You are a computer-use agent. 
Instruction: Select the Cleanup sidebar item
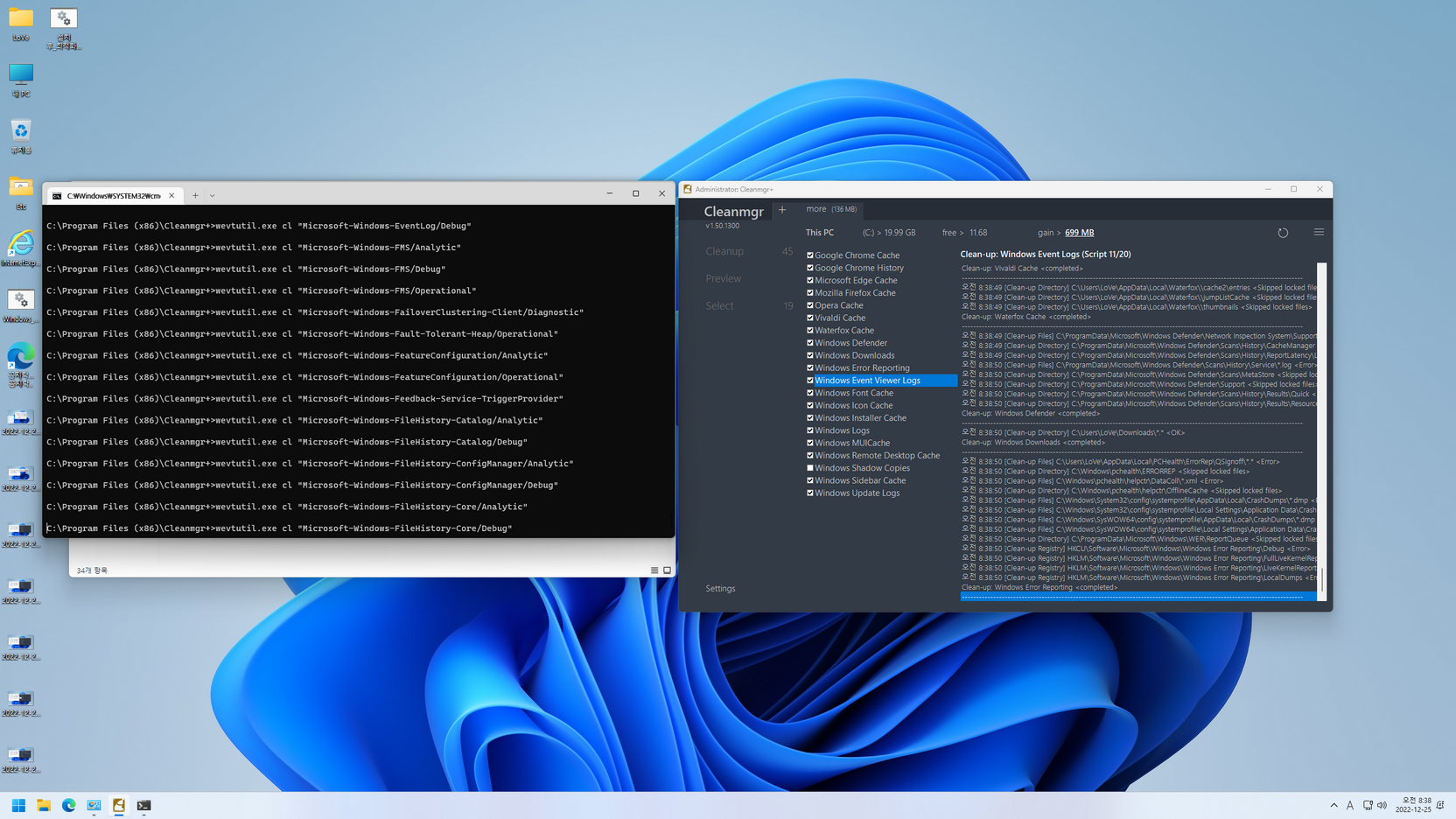pyautogui.click(x=724, y=251)
